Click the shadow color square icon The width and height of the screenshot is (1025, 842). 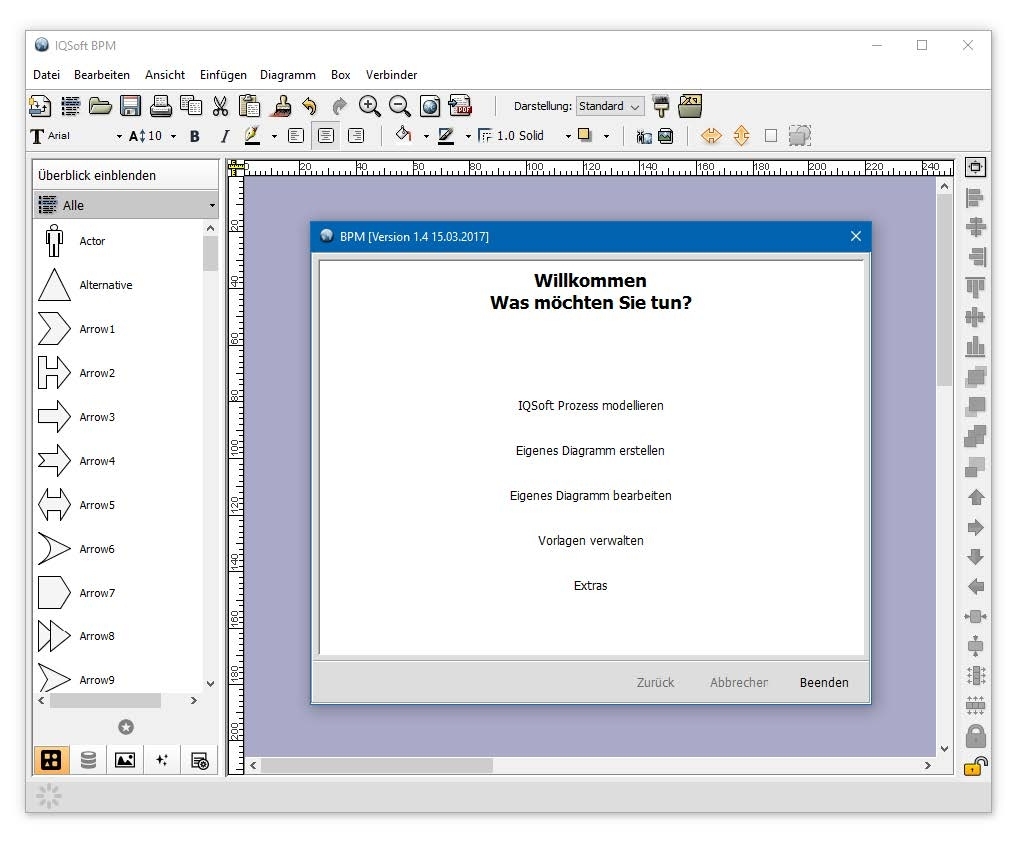585,135
